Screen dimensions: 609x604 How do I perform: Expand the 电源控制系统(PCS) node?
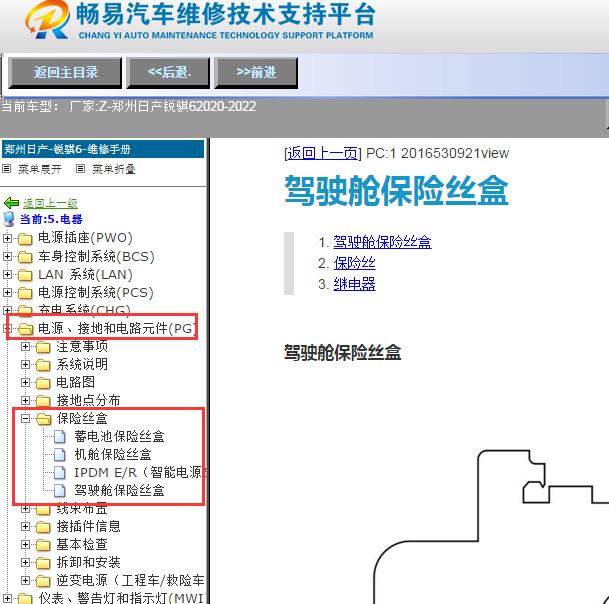point(7,292)
